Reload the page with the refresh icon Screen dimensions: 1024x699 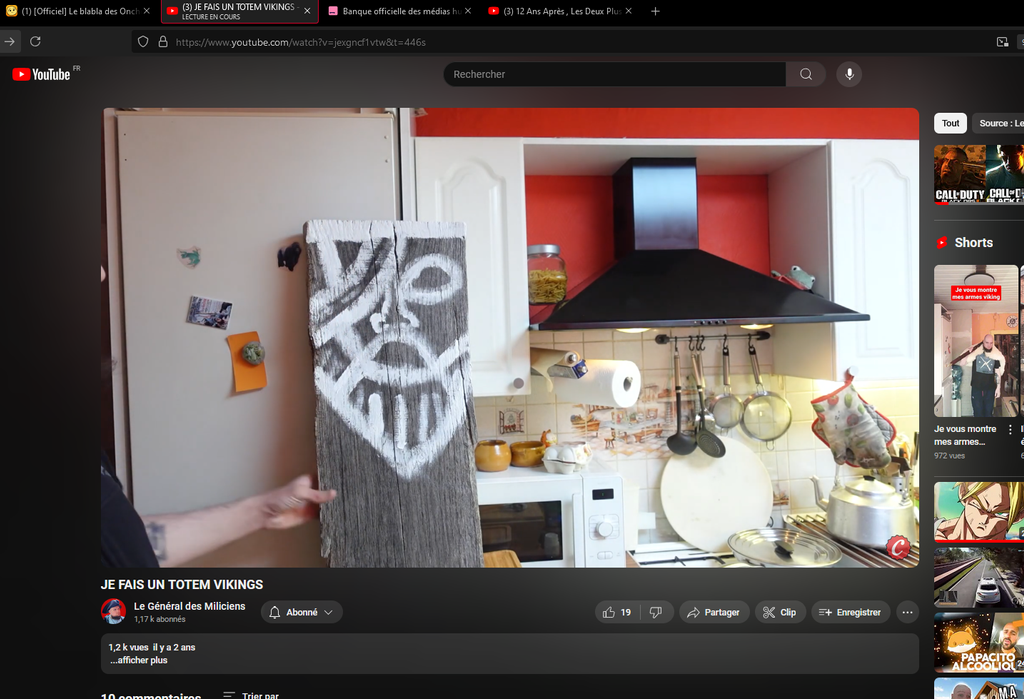tap(35, 42)
